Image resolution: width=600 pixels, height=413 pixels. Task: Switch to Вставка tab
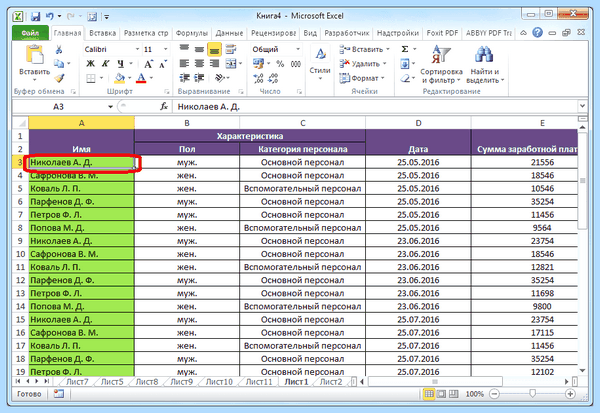click(x=103, y=33)
